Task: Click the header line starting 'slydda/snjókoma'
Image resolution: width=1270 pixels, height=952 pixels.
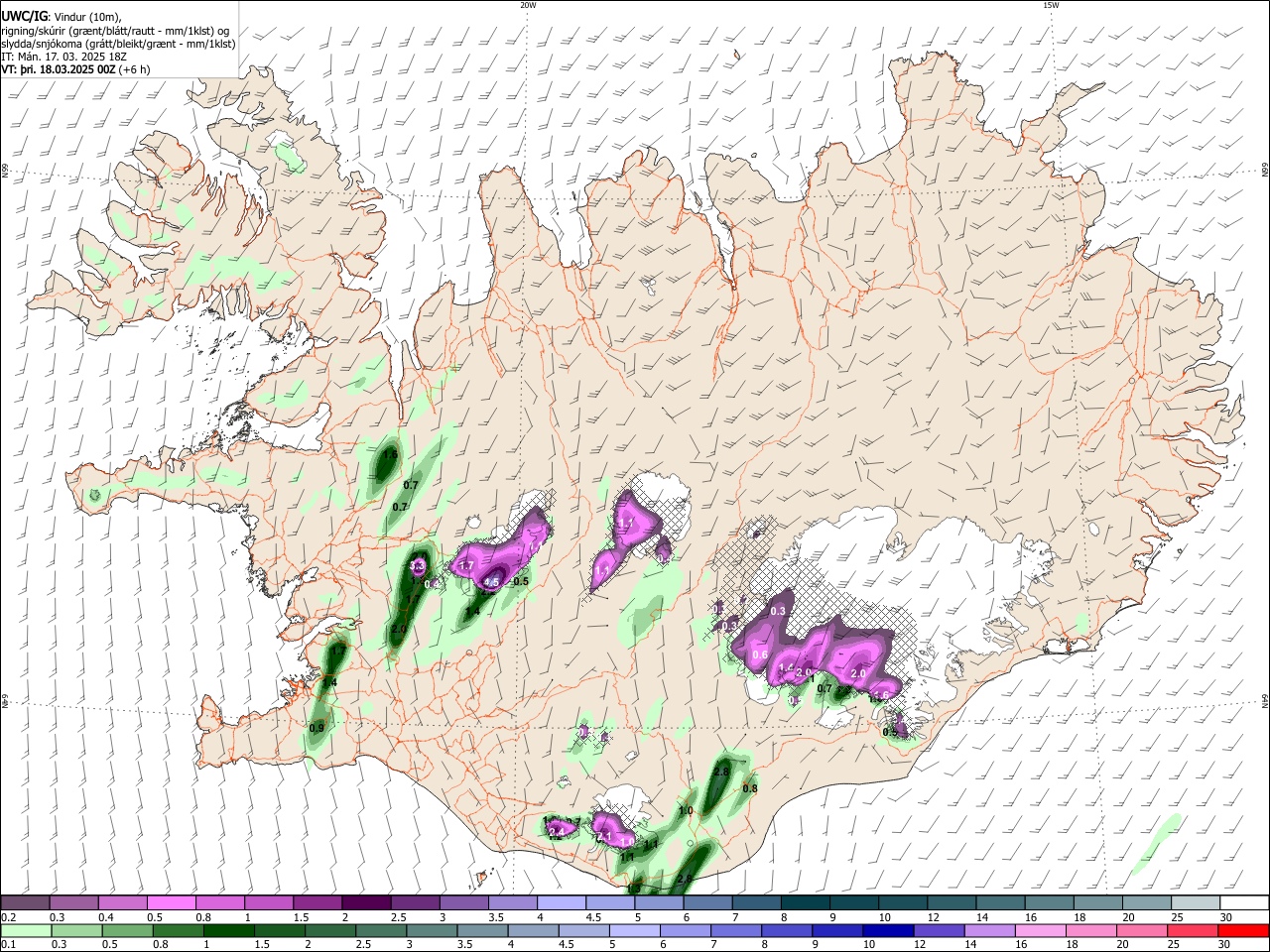Action: tap(119, 44)
